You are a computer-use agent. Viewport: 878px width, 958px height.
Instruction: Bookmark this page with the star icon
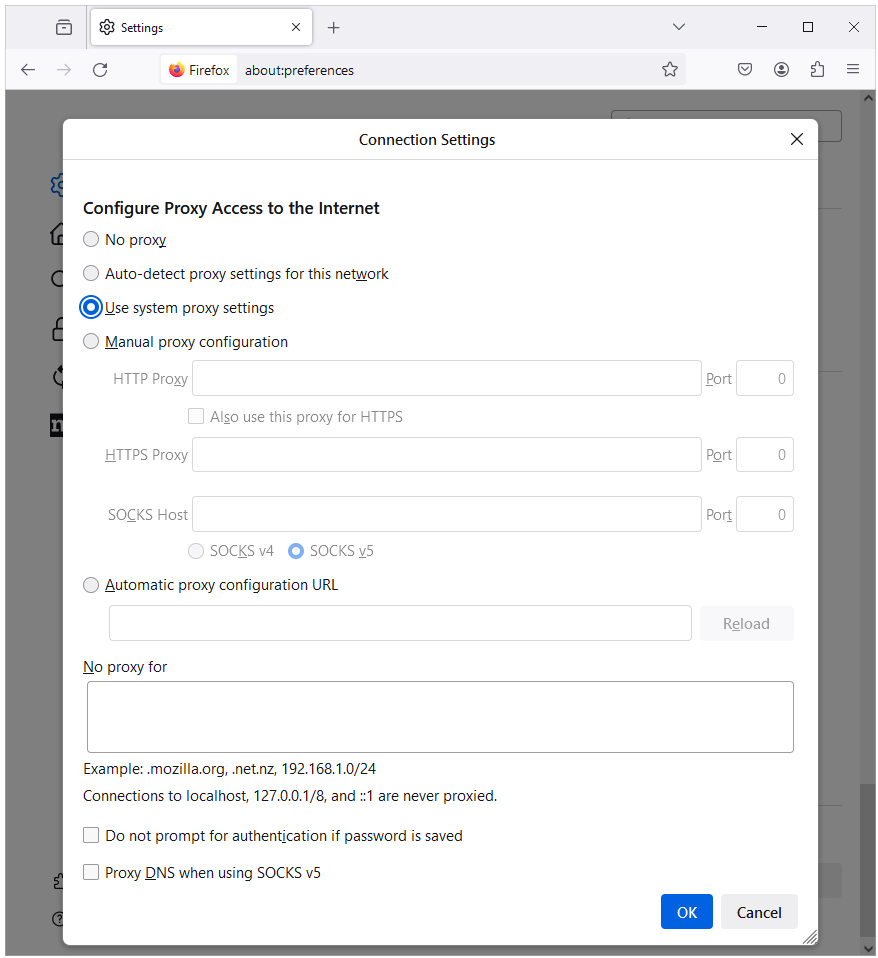(670, 69)
